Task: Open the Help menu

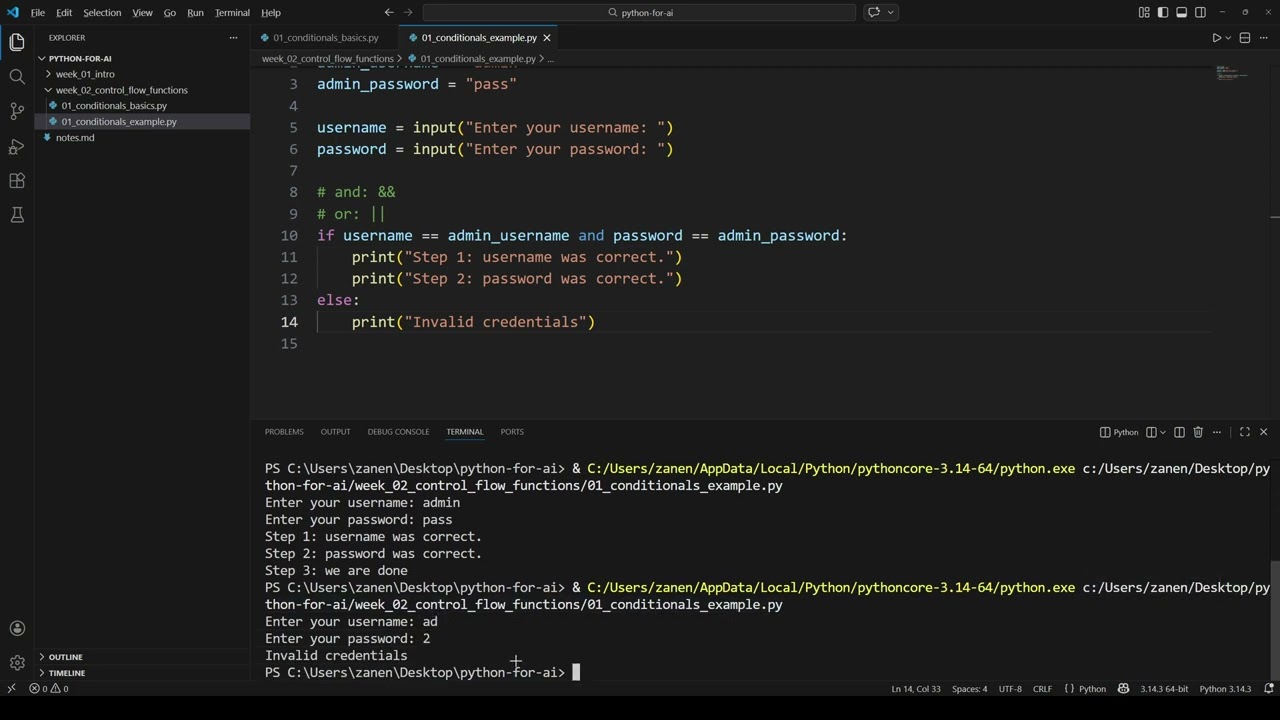Action: click(x=271, y=12)
